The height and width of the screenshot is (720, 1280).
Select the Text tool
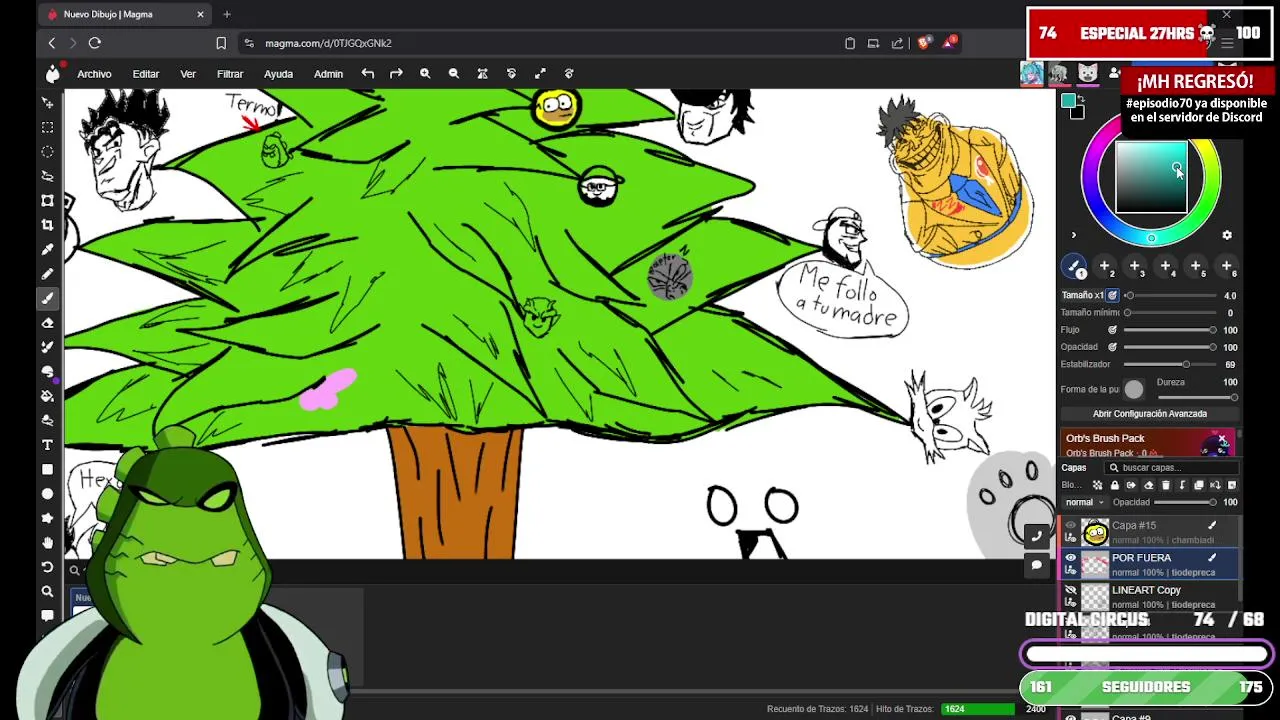pos(47,445)
